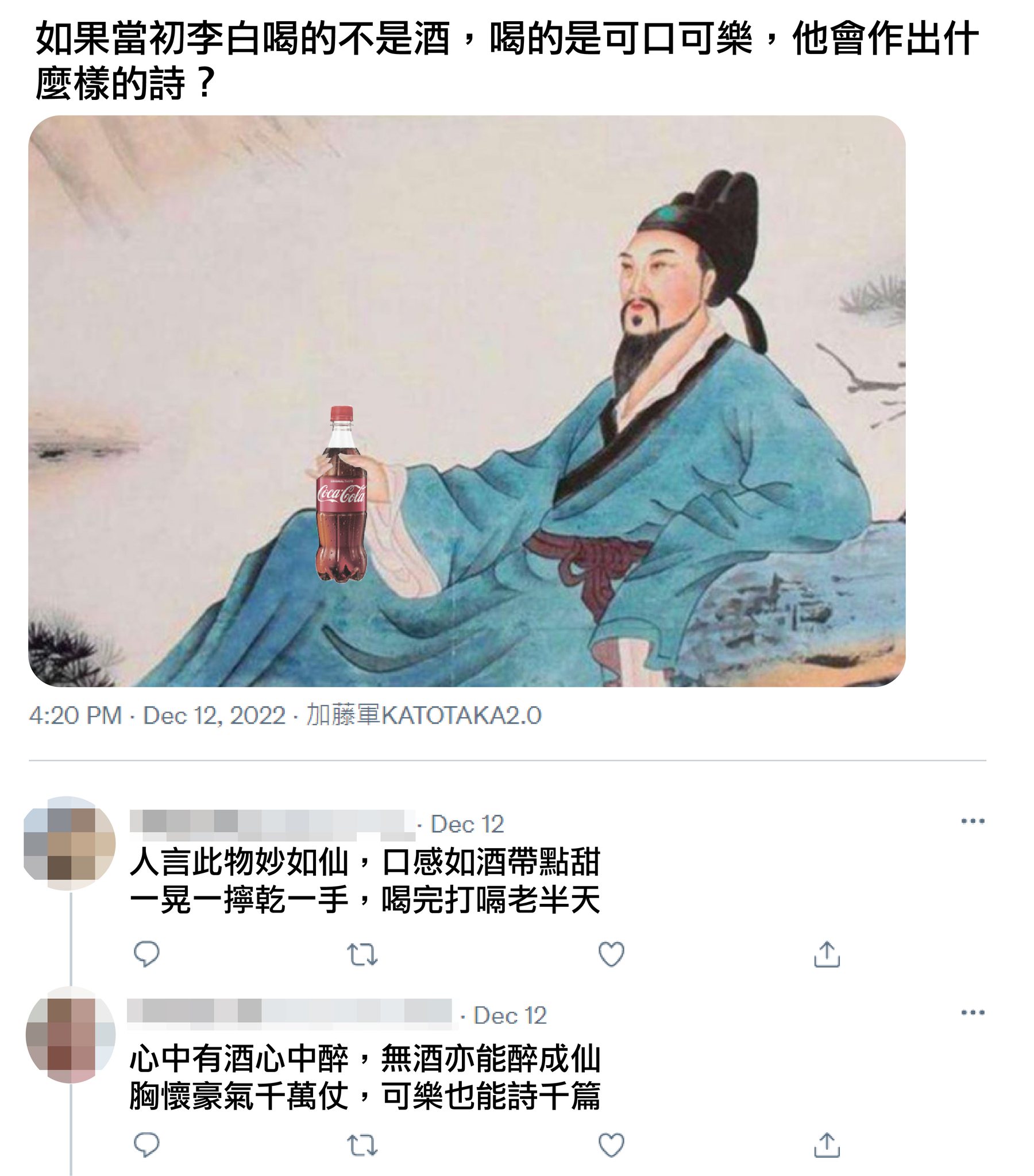Retweet the first comment

coord(362,954)
